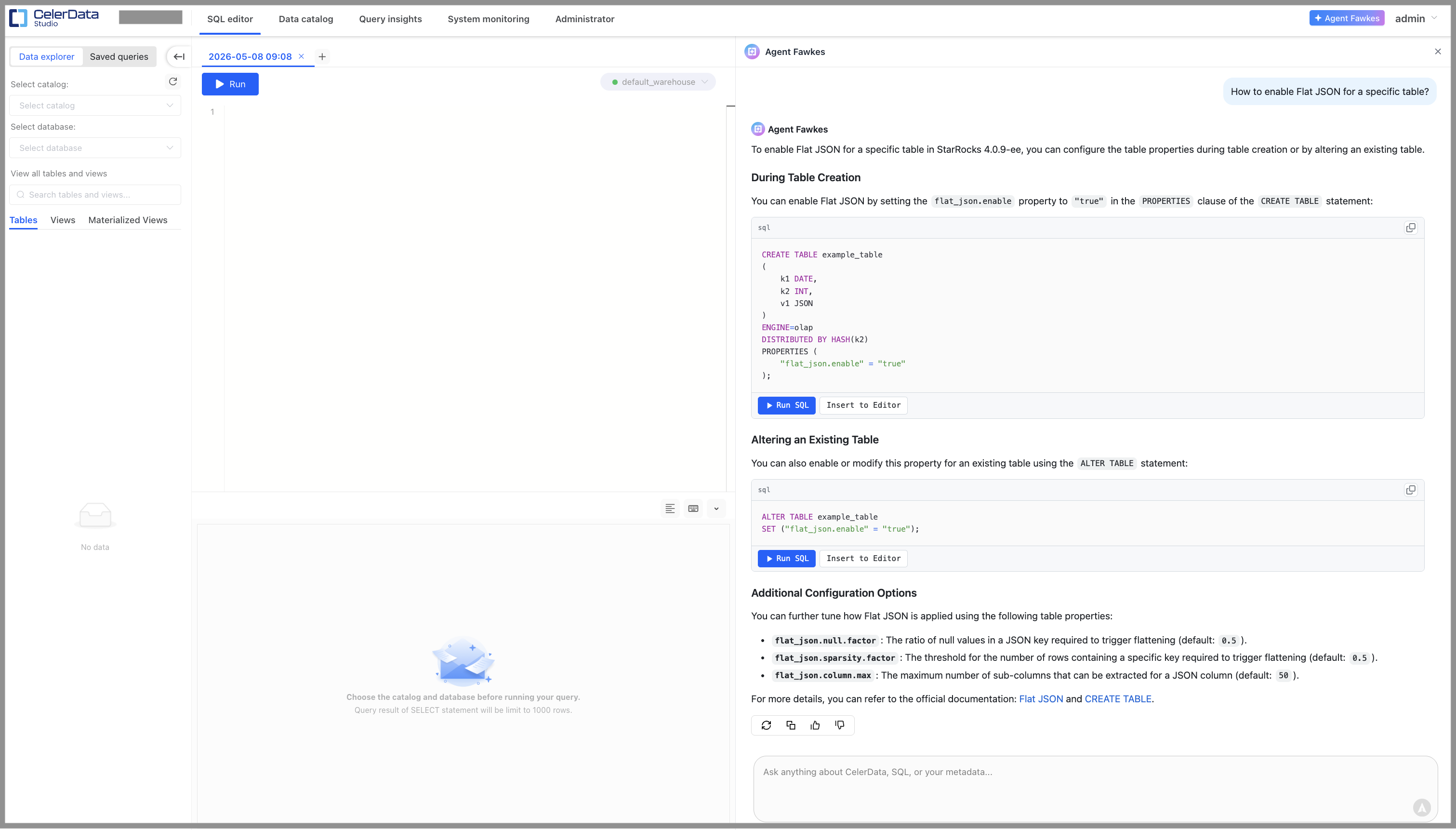Screen dimensions: 1456x830
Task: Run SQL for the ALTER TABLE example
Action: coord(787,559)
